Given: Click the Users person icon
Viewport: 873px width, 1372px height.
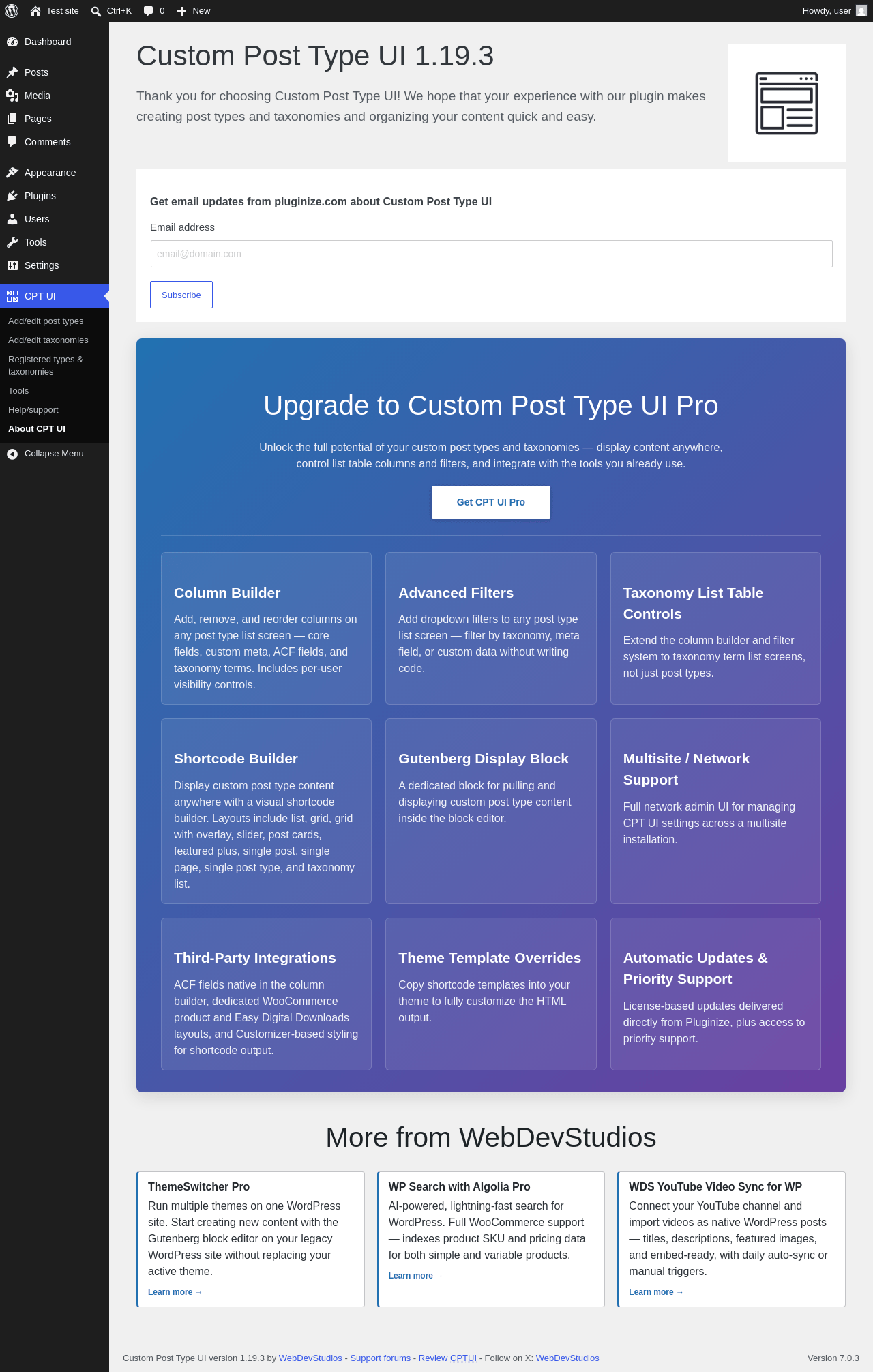Looking at the screenshot, I should coord(12,219).
